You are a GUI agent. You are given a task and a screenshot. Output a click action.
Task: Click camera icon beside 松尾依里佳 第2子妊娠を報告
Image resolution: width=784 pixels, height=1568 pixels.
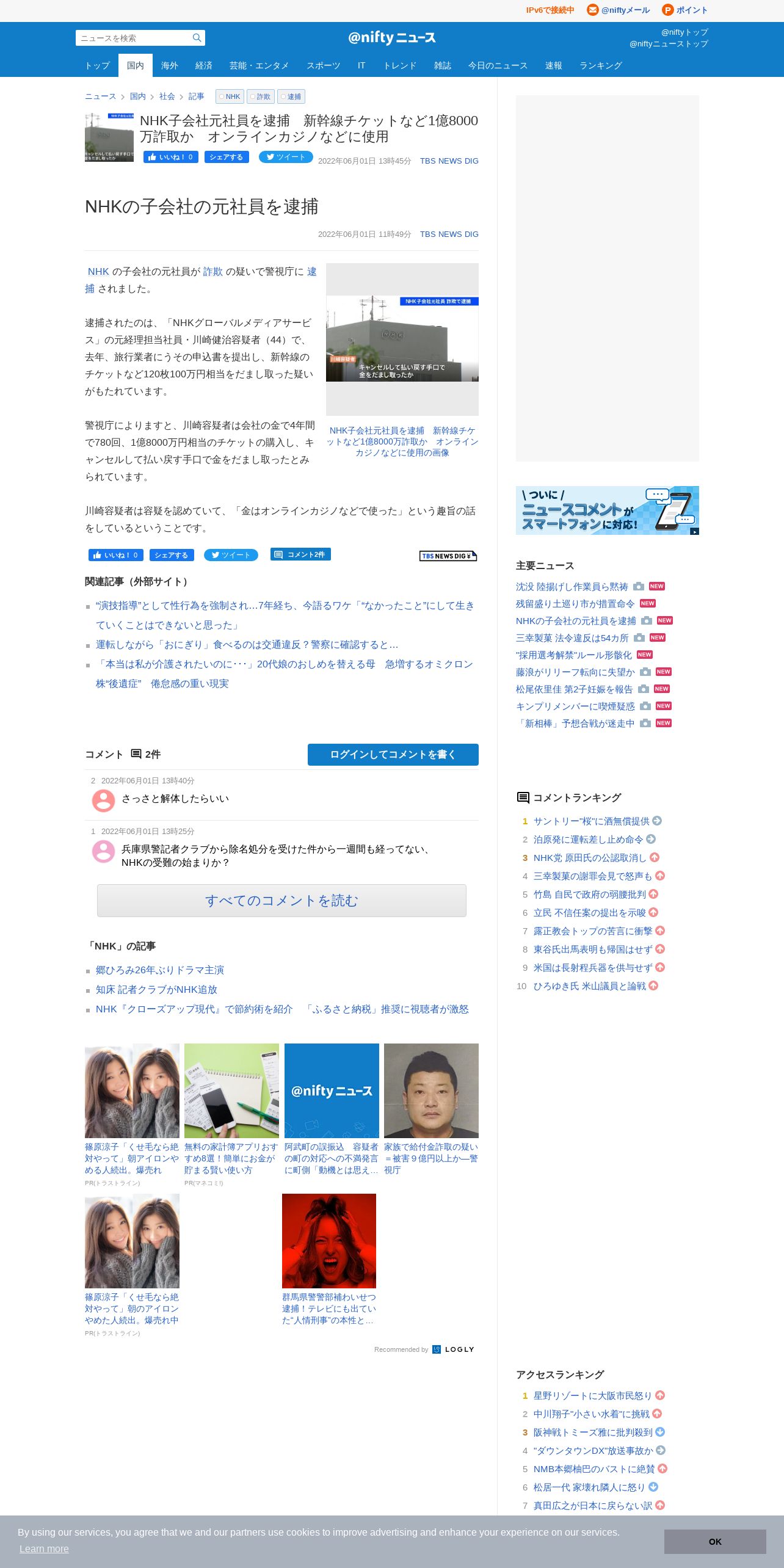tap(644, 689)
